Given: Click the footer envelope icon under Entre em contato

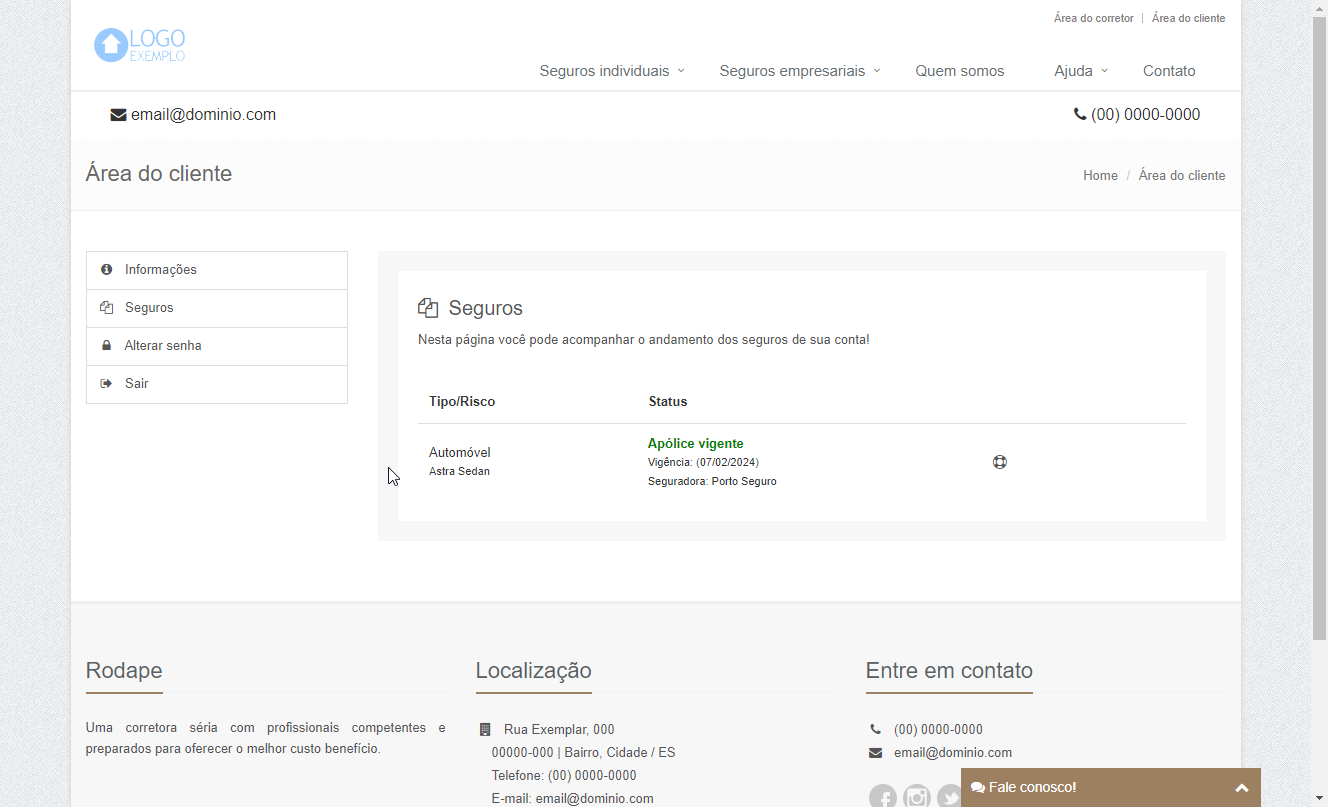Looking at the screenshot, I should click(876, 753).
